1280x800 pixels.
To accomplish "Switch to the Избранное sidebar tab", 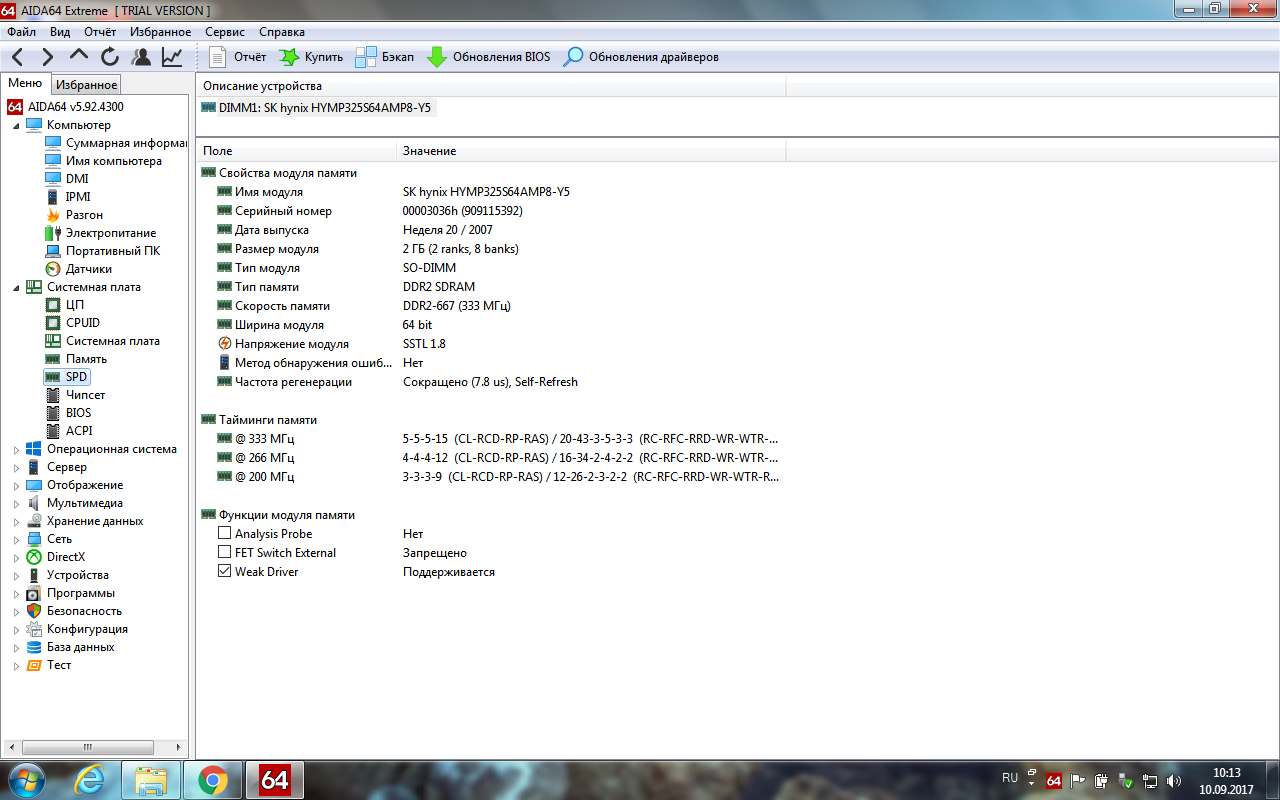I will (x=86, y=85).
